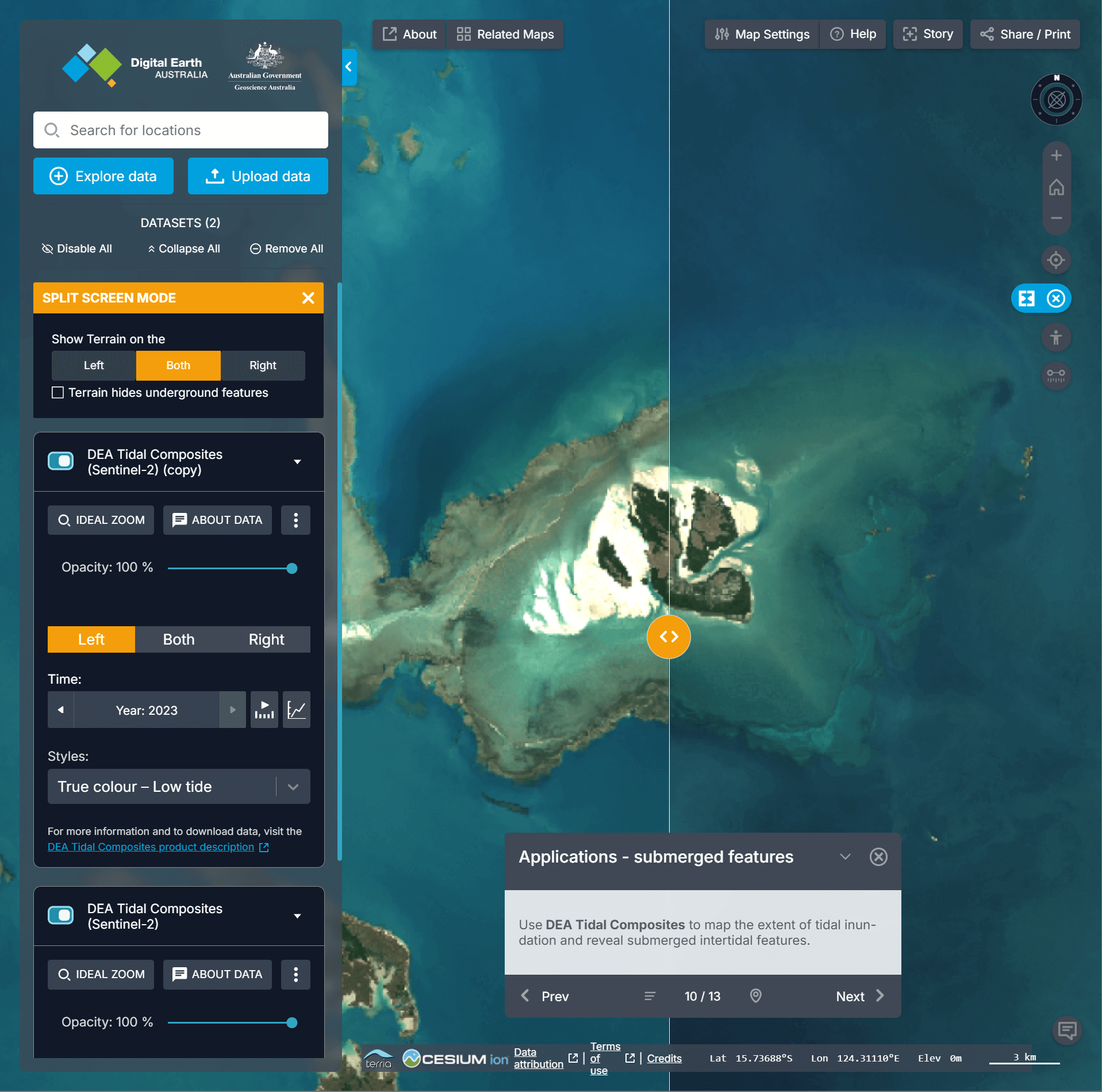This screenshot has height=1092, width=1102.
Task: Center map on my location
Action: coord(1055,260)
